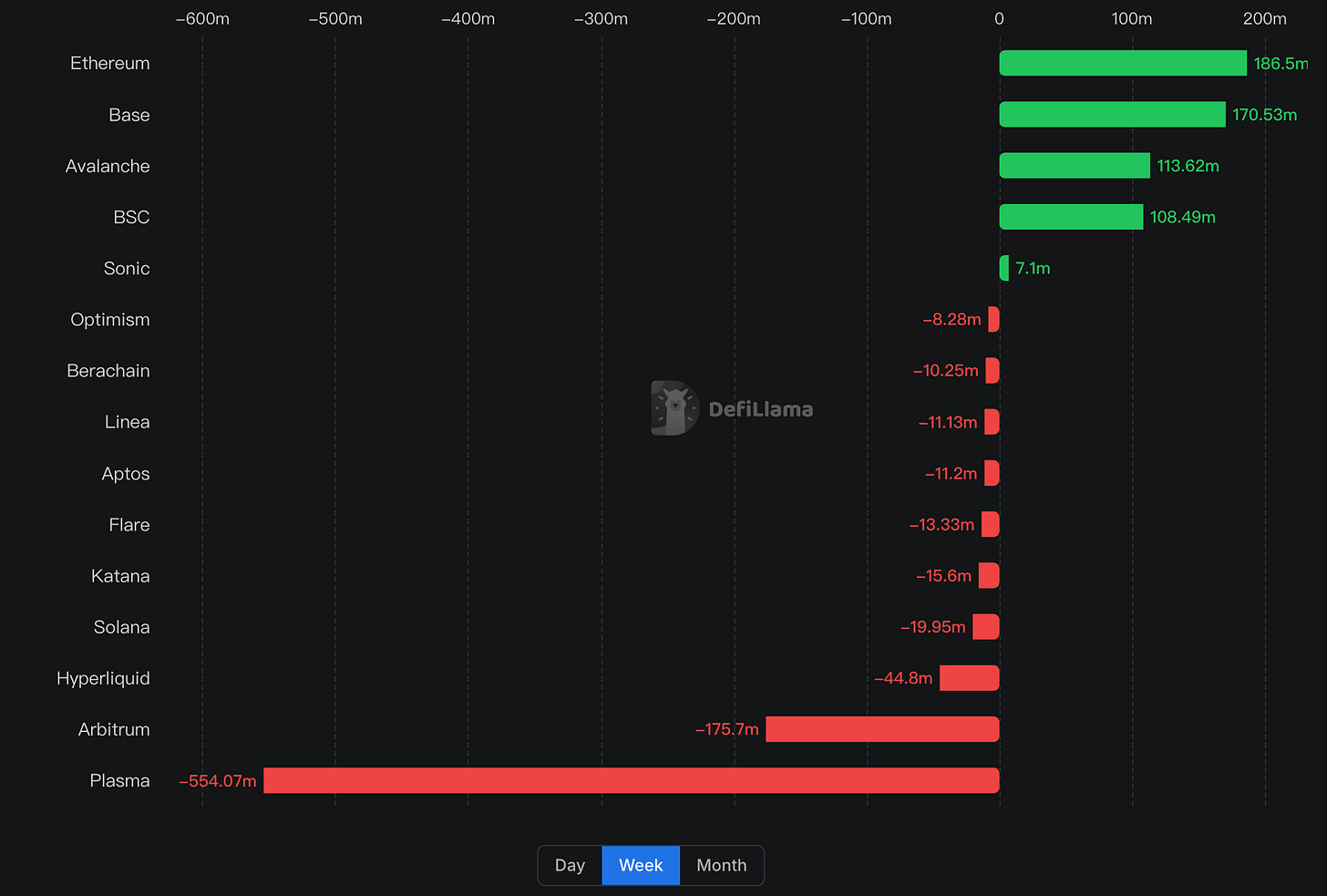Click the Katana chain label
Image resolution: width=1327 pixels, height=896 pixels.
coord(120,575)
